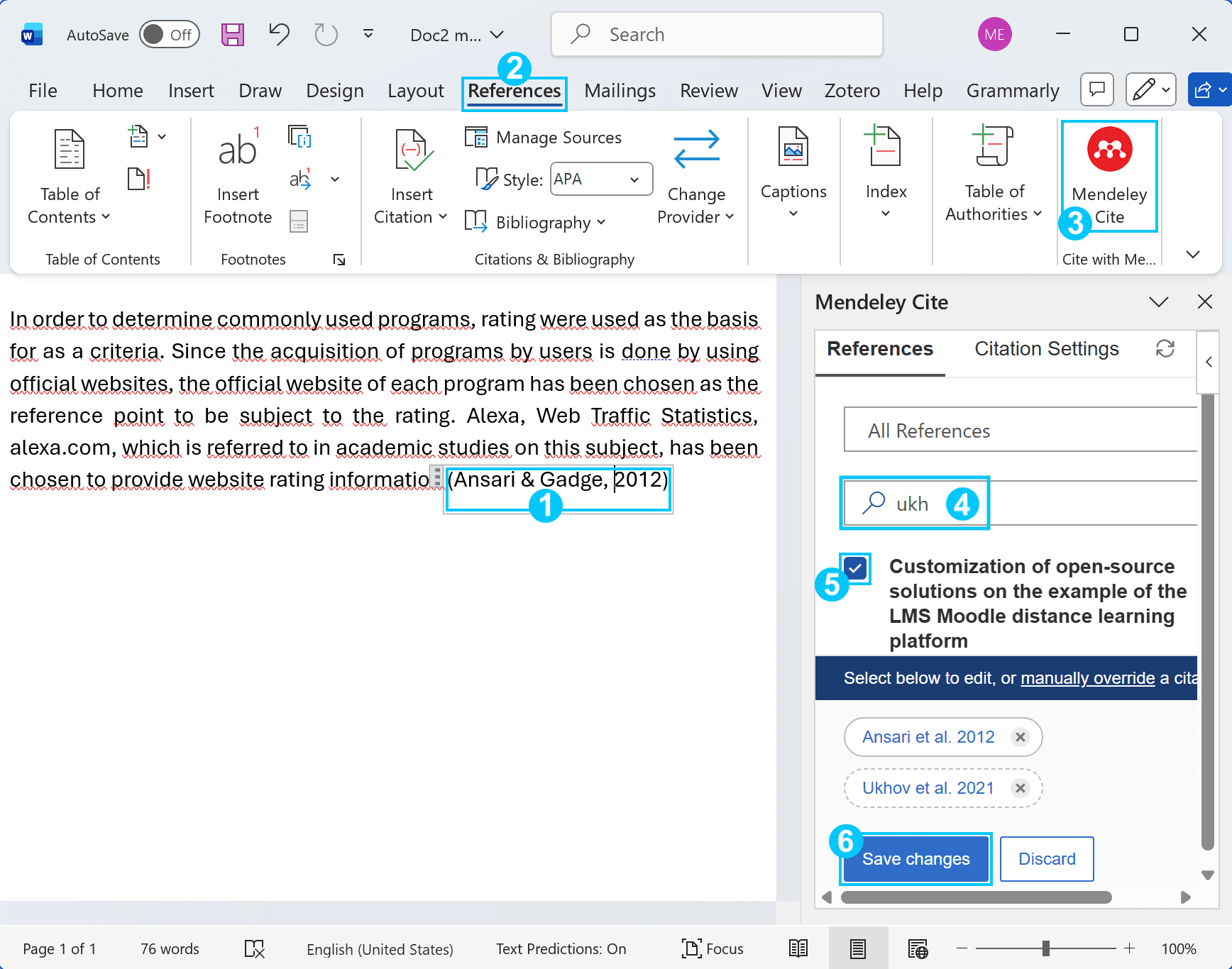This screenshot has height=969, width=1232.
Task: Open Table of Contents gallery
Action: pos(70,176)
